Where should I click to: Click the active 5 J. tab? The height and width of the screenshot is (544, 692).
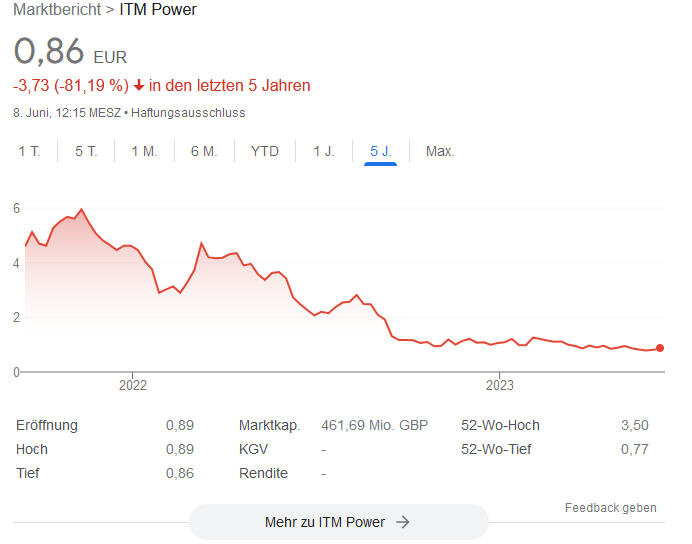click(381, 151)
